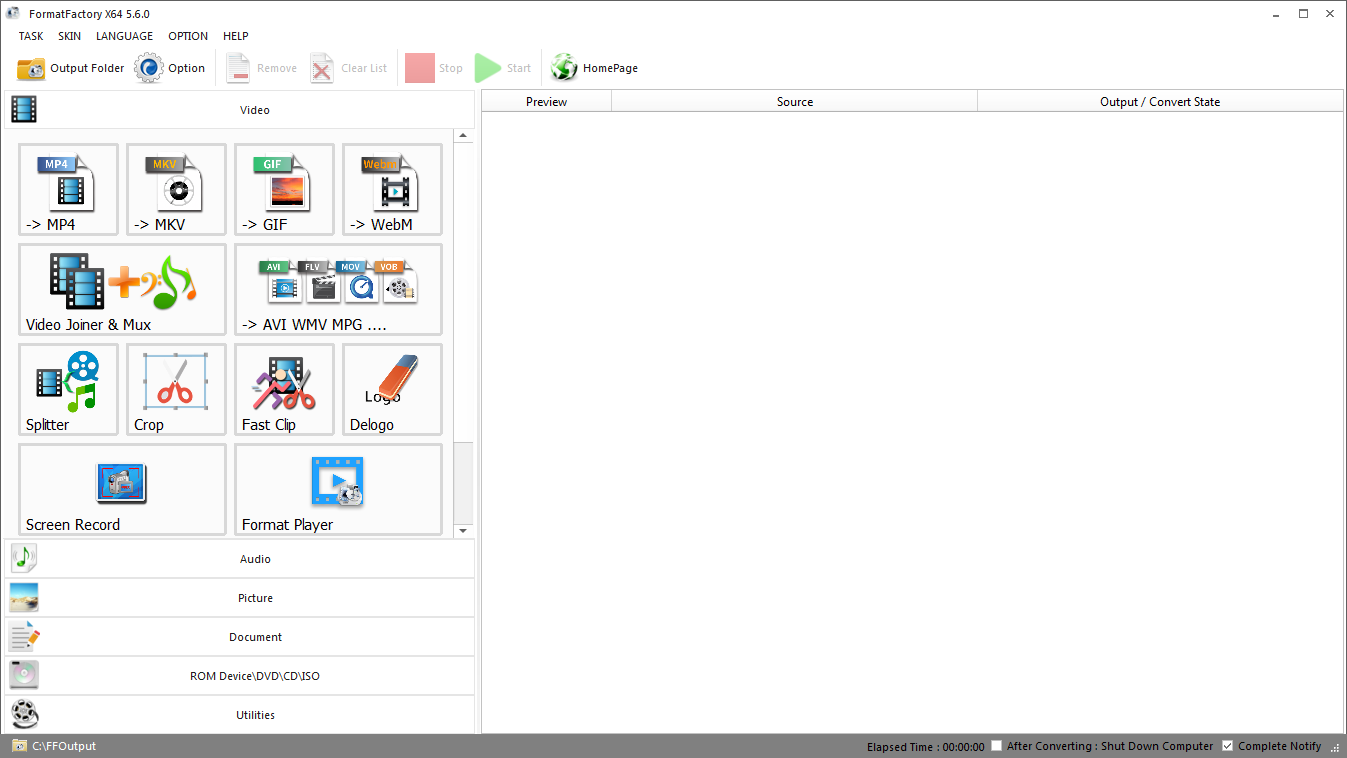Start the Screen Record tool

[122, 490]
